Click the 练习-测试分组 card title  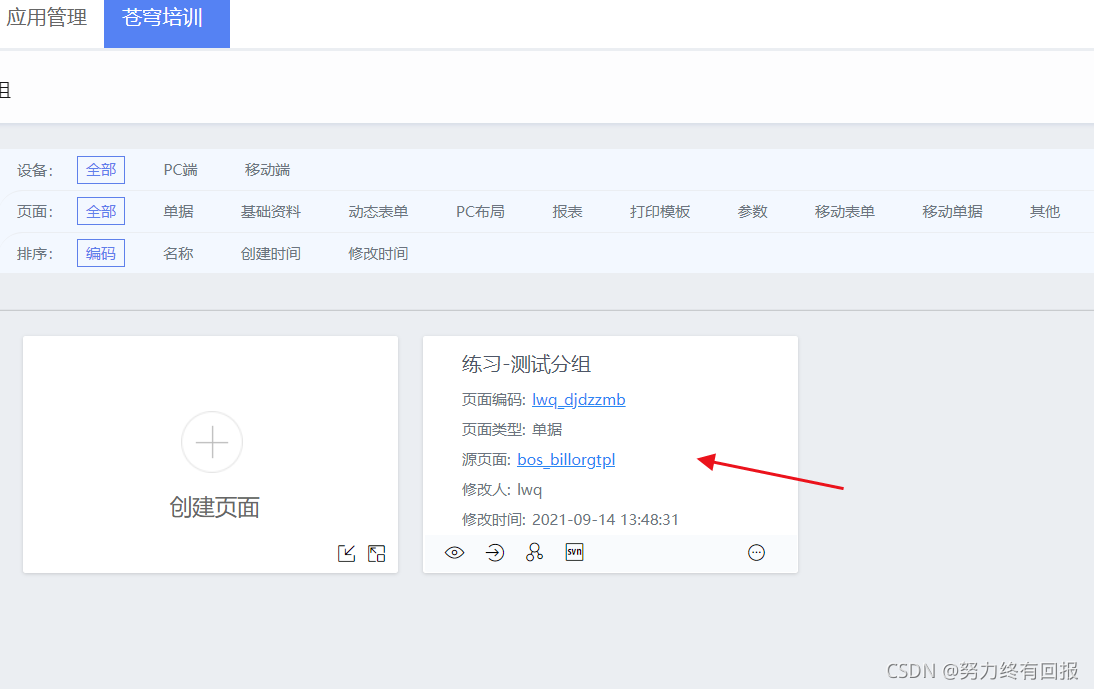coord(526,364)
